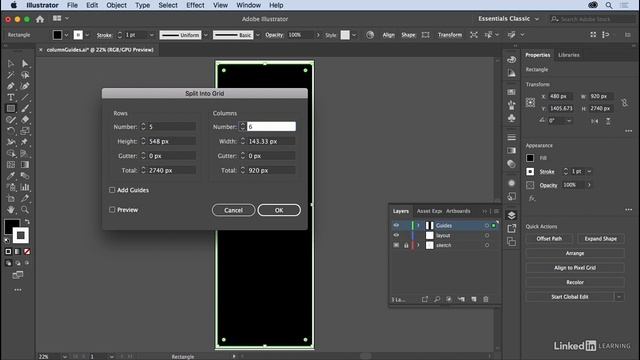This screenshot has width=640, height=360.
Task: Open rotation angle dropdown in Transform
Action: coord(569,121)
